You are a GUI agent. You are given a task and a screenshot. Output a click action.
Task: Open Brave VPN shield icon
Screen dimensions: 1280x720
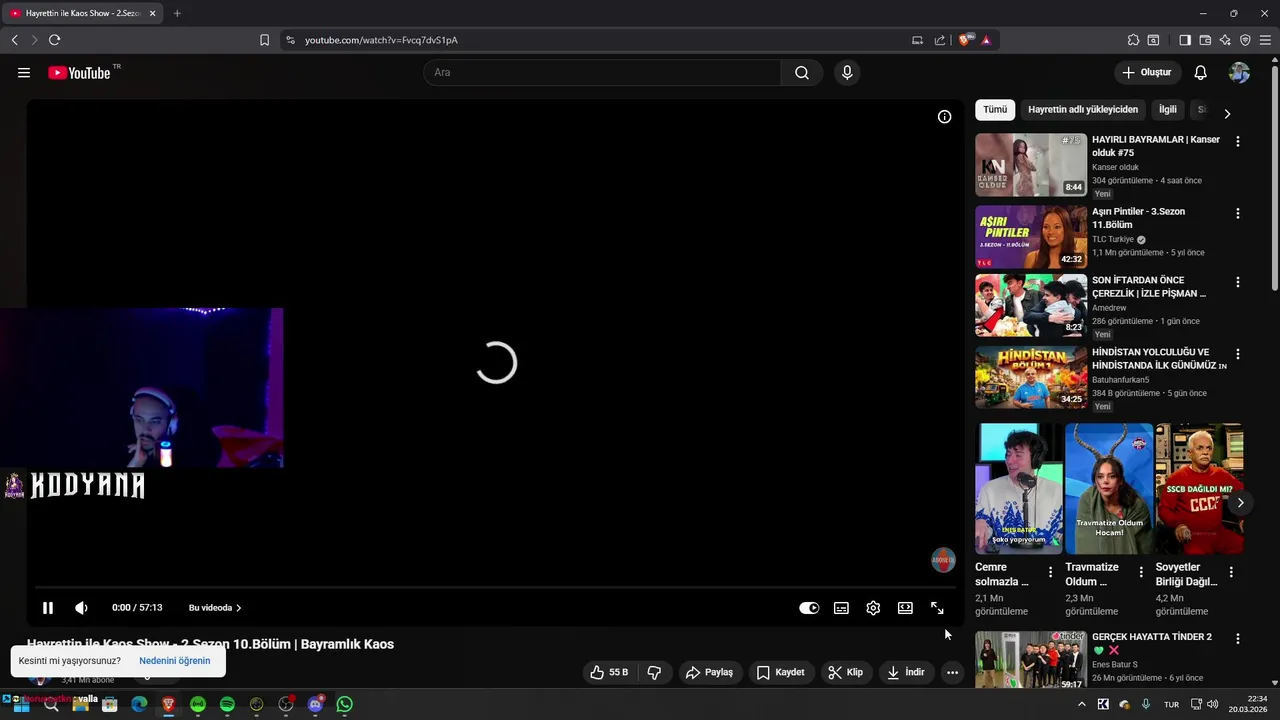tap(1245, 40)
